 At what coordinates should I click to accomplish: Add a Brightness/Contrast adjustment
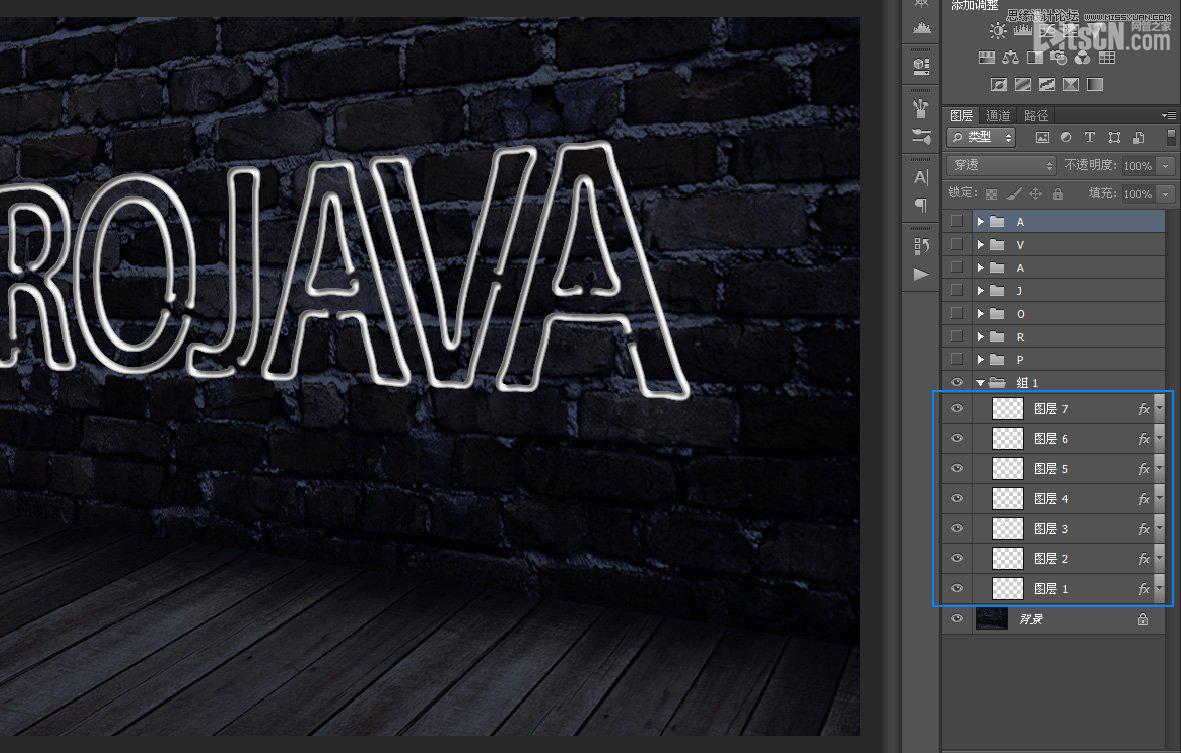[x=998, y=31]
